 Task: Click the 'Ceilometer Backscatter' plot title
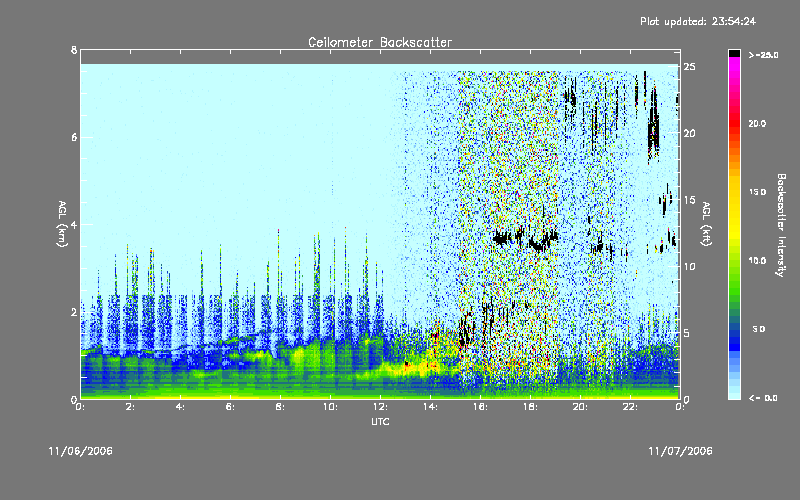click(x=380, y=42)
